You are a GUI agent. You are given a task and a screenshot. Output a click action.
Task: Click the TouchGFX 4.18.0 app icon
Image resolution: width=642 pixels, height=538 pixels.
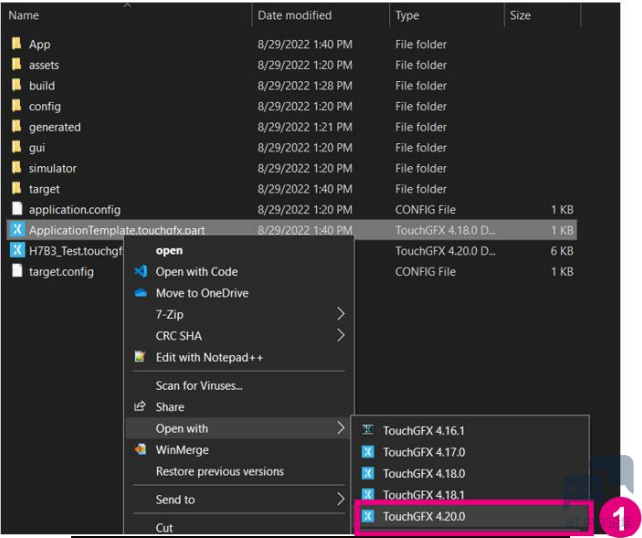pos(368,473)
